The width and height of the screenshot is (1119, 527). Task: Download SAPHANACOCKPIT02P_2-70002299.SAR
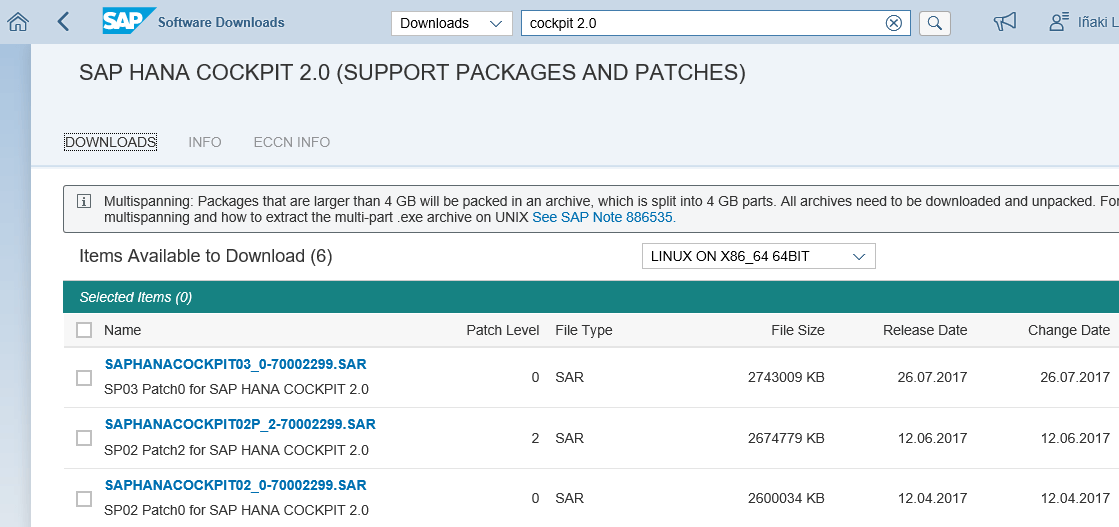[x=240, y=424]
